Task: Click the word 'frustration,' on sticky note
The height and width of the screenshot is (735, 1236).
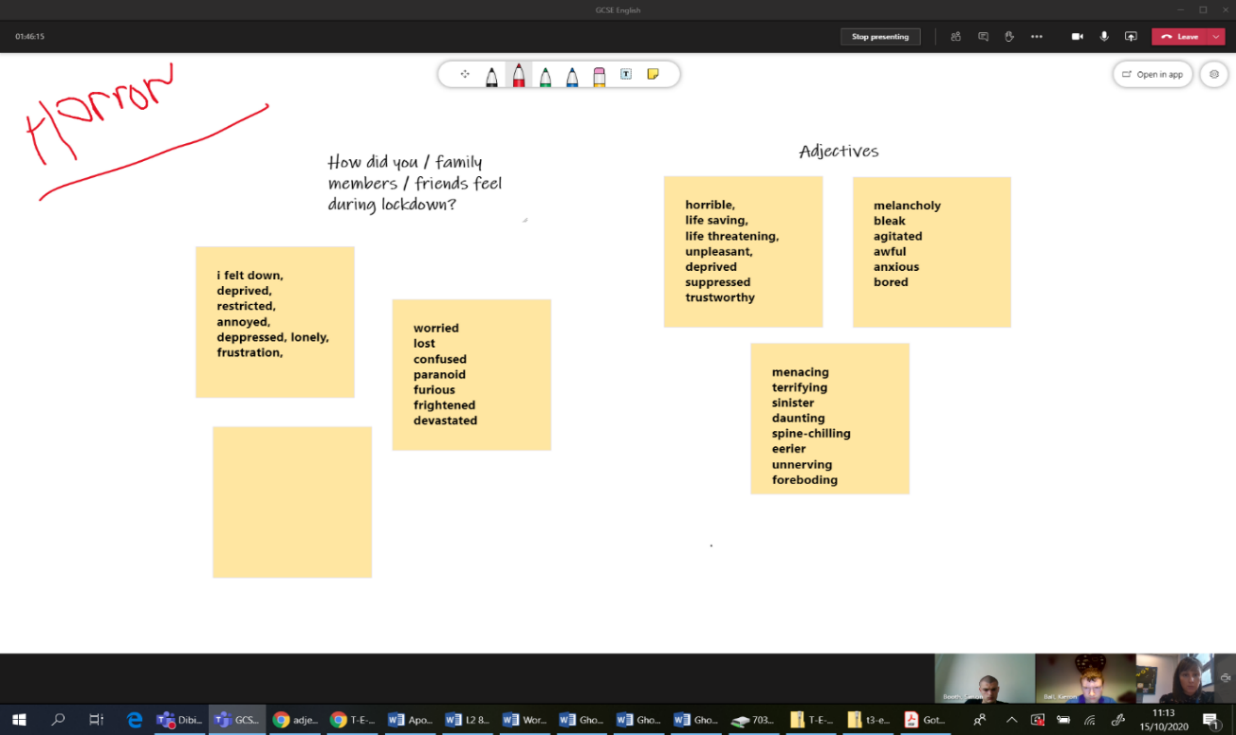Action: pos(250,353)
